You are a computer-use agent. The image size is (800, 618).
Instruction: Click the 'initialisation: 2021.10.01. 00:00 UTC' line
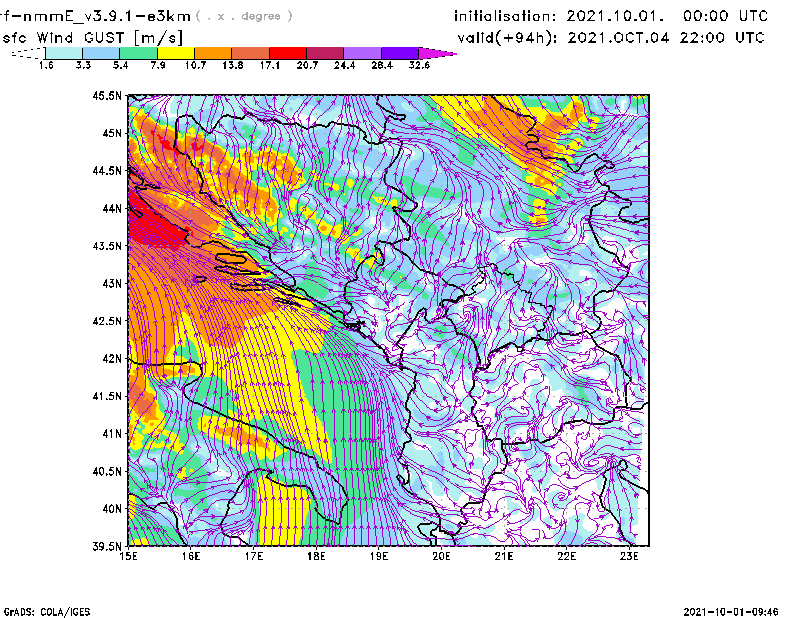click(x=611, y=16)
